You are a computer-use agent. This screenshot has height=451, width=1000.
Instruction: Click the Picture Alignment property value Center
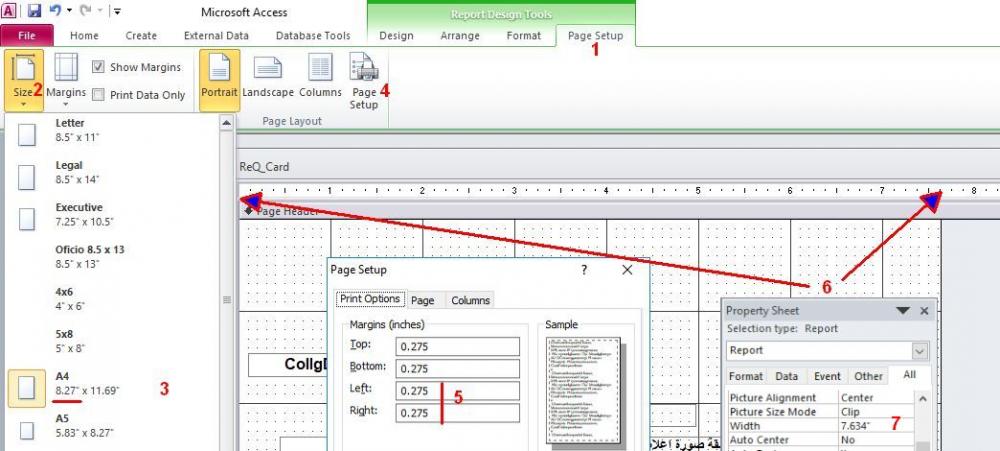click(x=877, y=397)
